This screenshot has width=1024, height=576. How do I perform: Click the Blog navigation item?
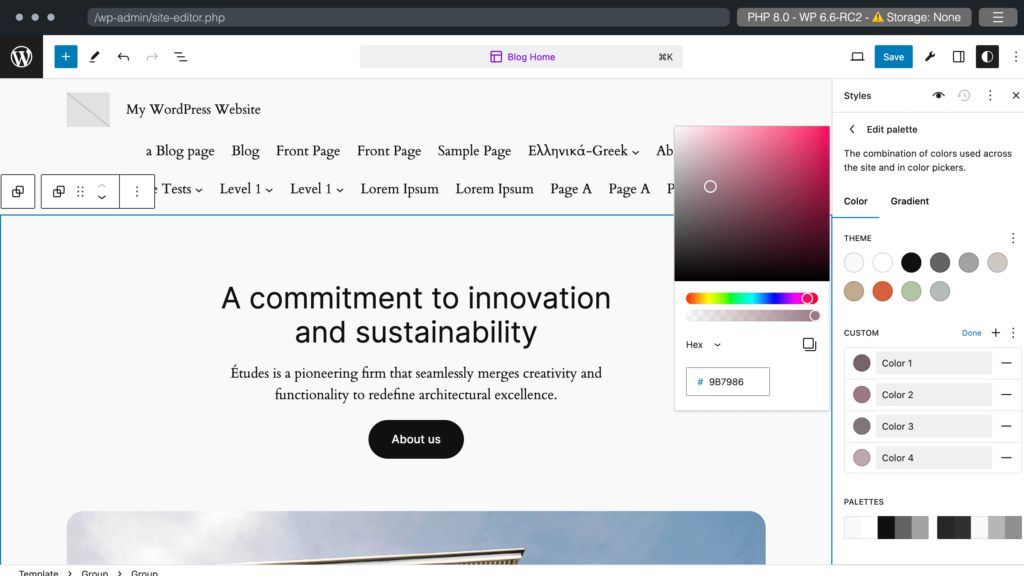click(x=246, y=151)
